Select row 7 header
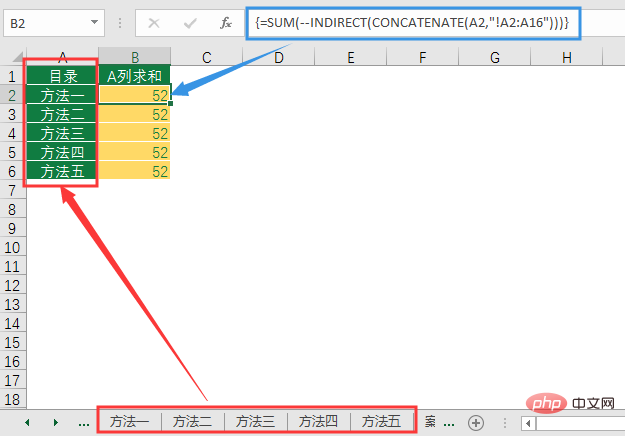625x436 pixels. [x=12, y=190]
